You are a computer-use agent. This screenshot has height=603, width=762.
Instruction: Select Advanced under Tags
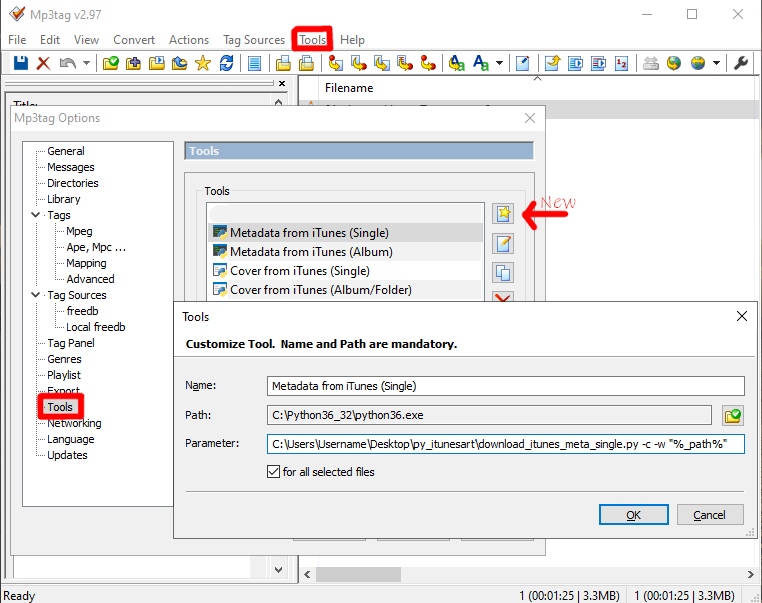coord(90,279)
